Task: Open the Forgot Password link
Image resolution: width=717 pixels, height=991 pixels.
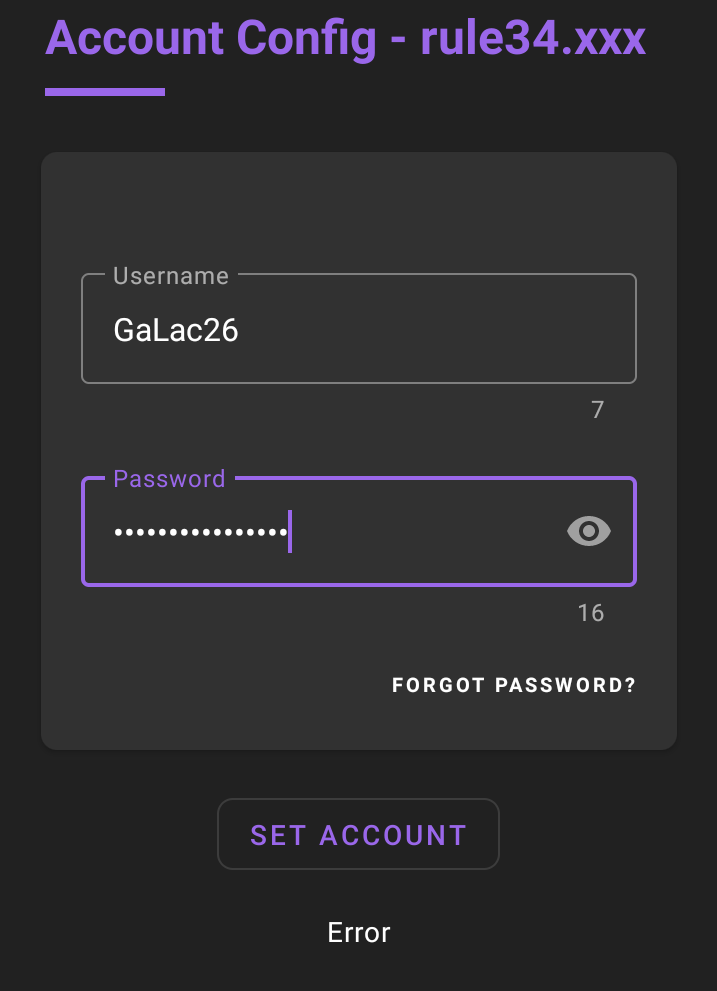Action: 513,685
